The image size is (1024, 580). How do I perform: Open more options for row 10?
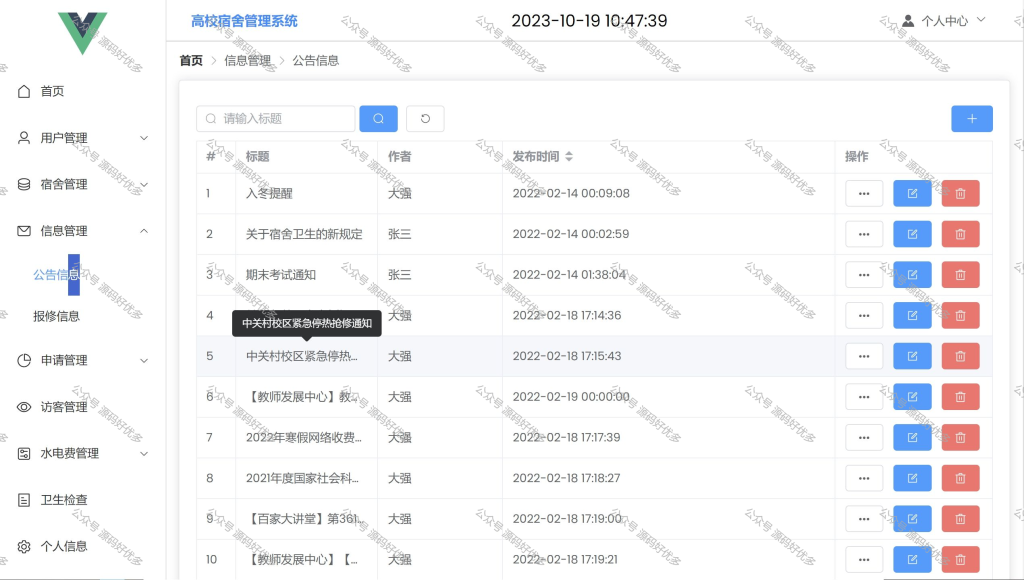[x=864, y=560]
